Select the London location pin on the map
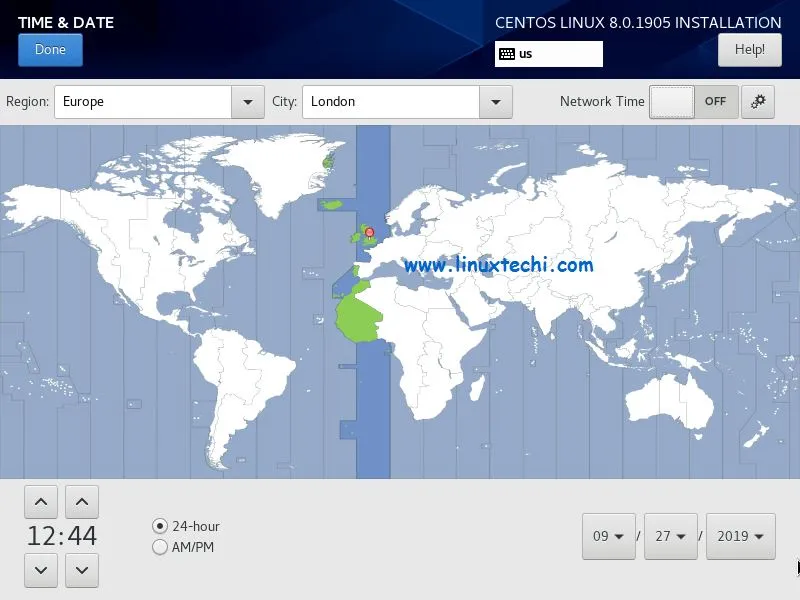This screenshot has width=800, height=600. pos(370,231)
